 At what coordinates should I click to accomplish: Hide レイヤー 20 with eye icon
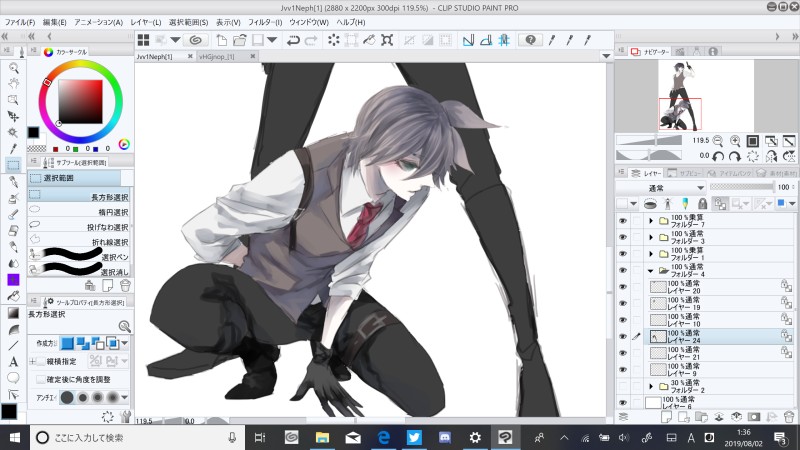pos(622,287)
